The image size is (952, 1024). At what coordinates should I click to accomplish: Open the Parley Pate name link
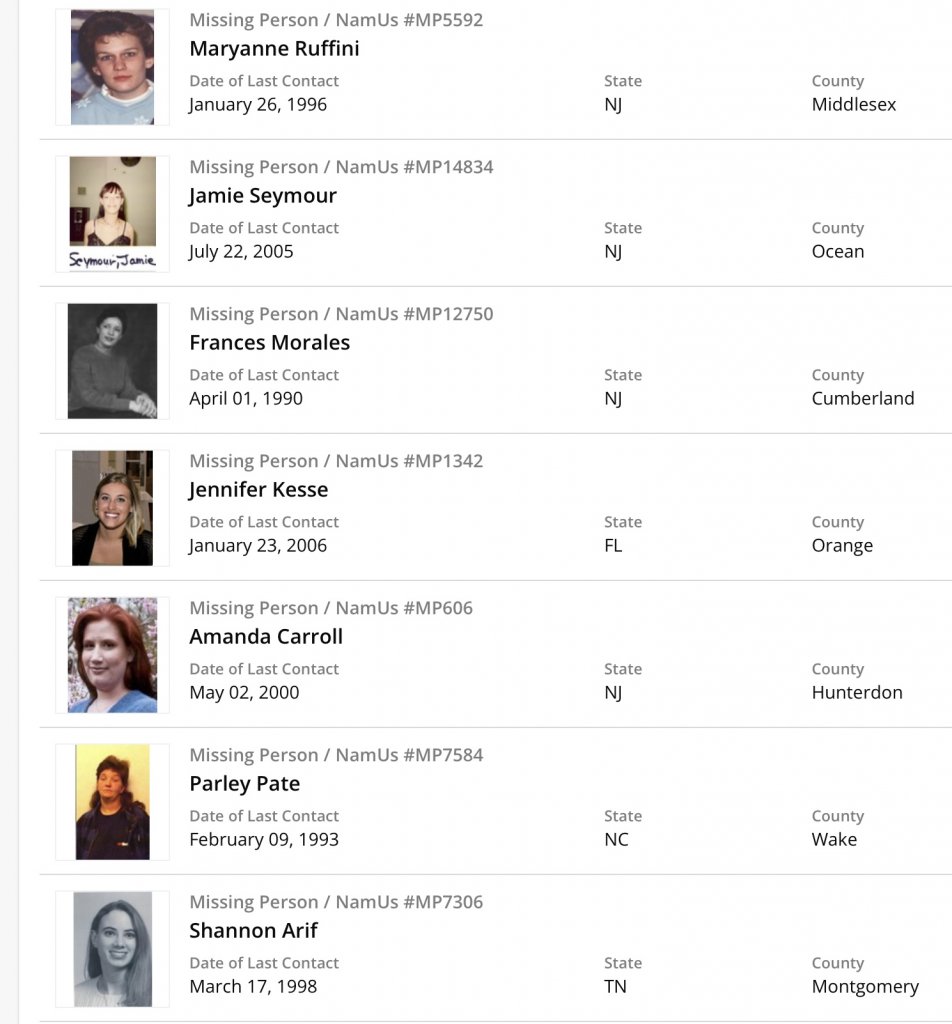[245, 784]
